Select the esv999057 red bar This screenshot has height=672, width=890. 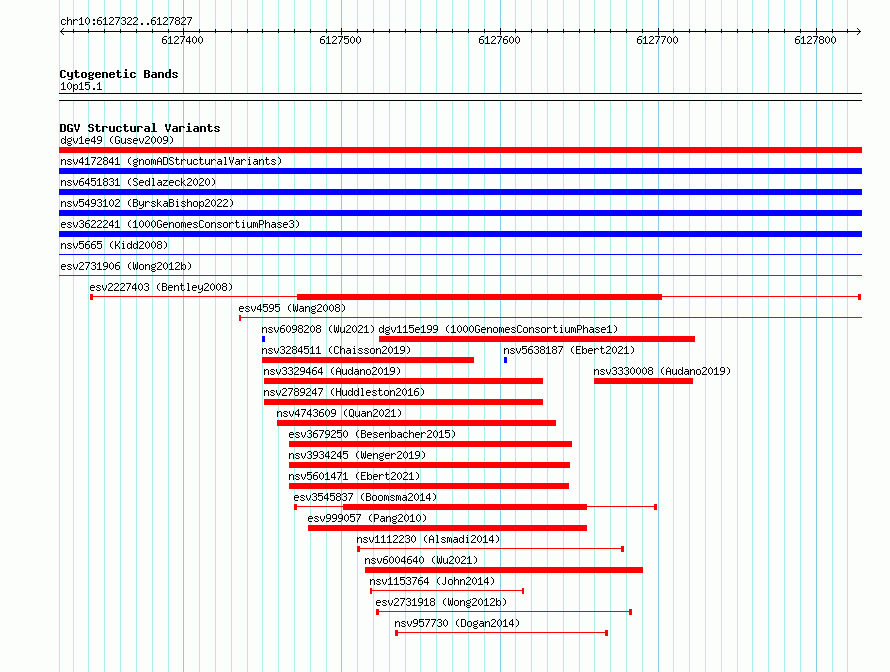click(447, 528)
